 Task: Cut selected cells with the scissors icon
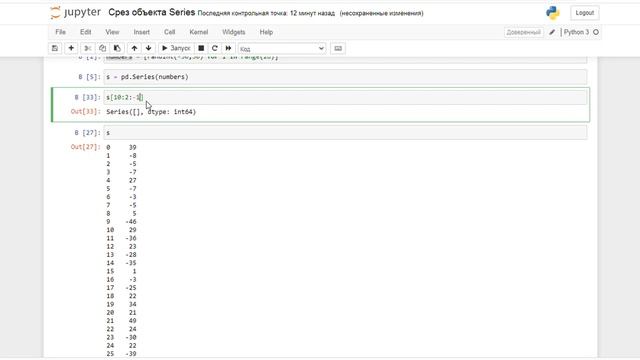(87, 48)
